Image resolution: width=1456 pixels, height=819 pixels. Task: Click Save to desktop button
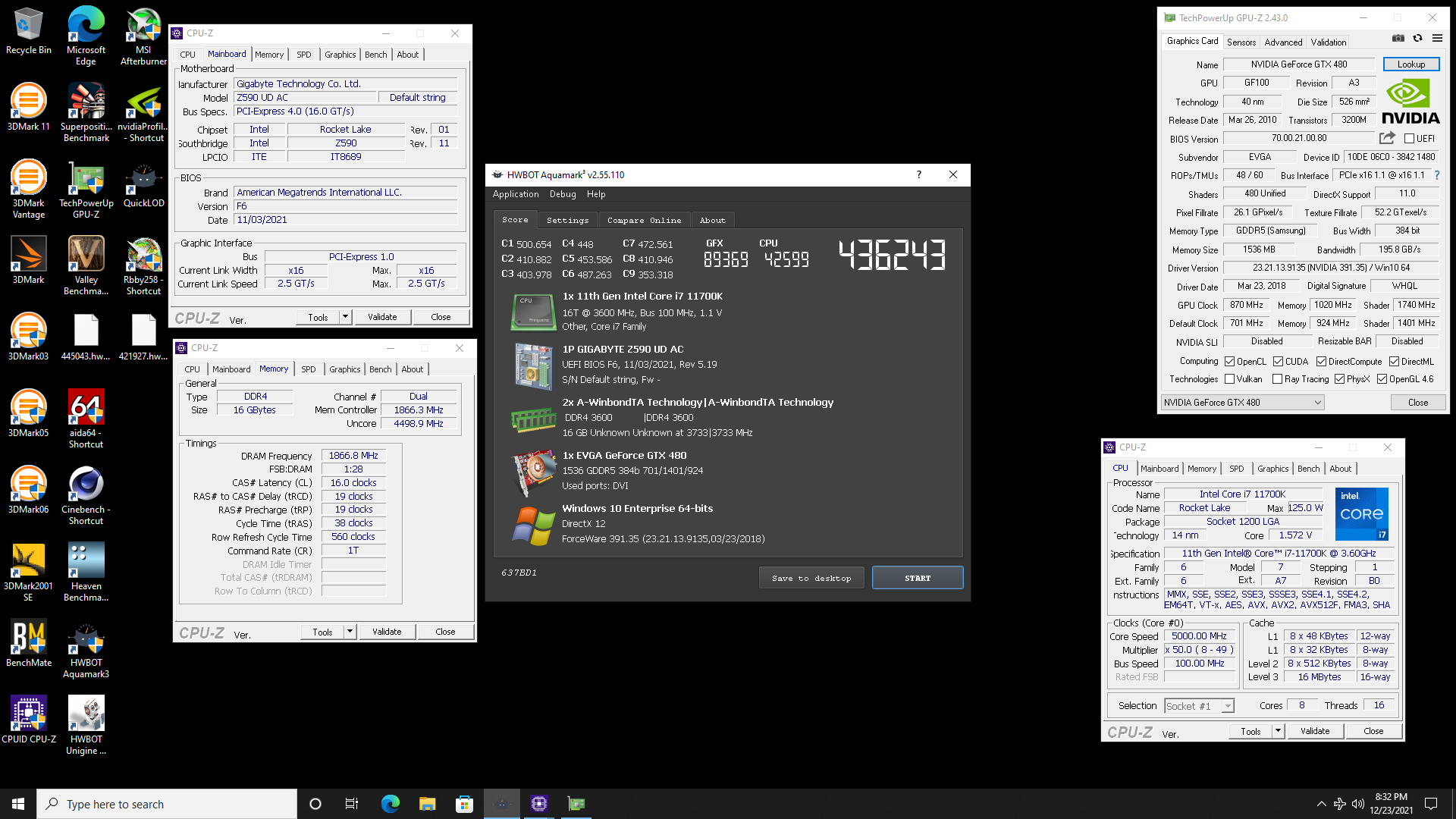(811, 578)
